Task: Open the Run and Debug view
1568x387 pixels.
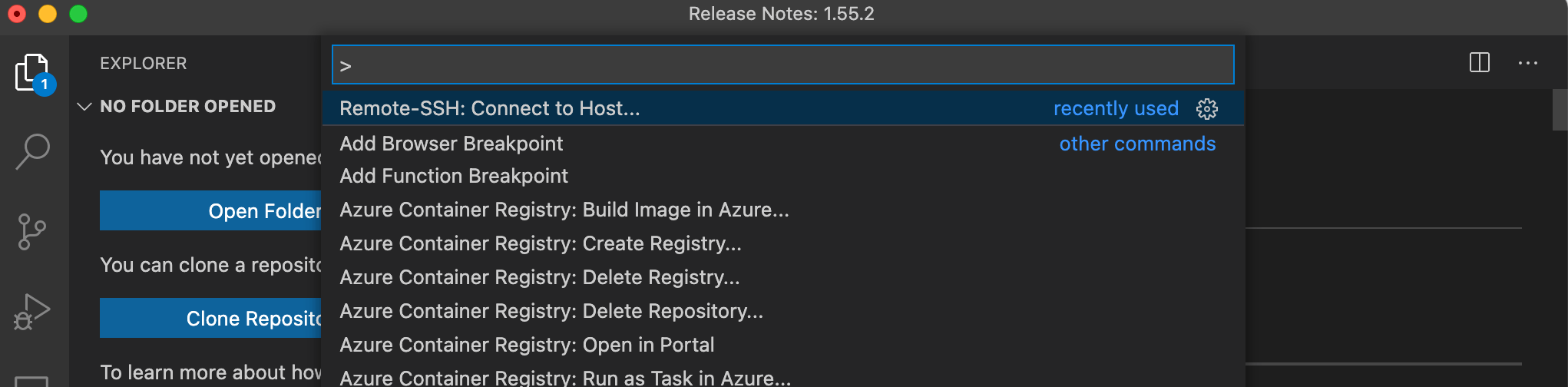Action: click(32, 312)
